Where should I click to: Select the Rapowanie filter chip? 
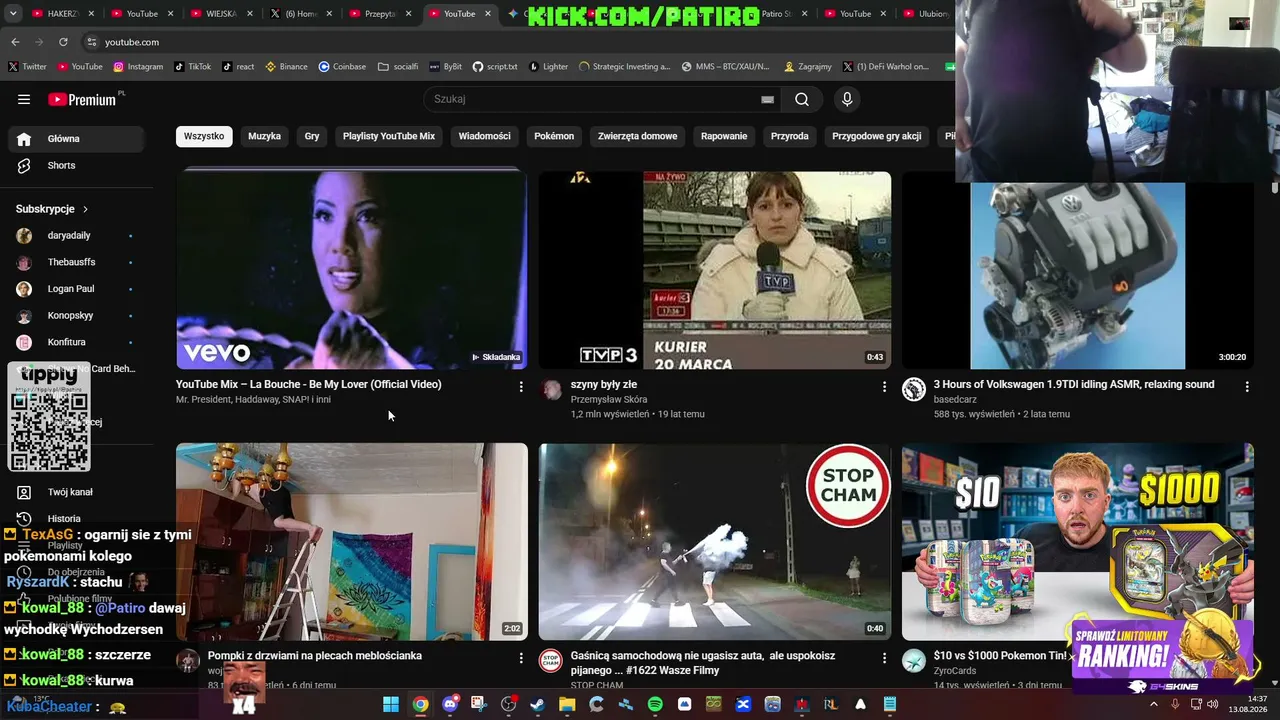[x=724, y=136]
